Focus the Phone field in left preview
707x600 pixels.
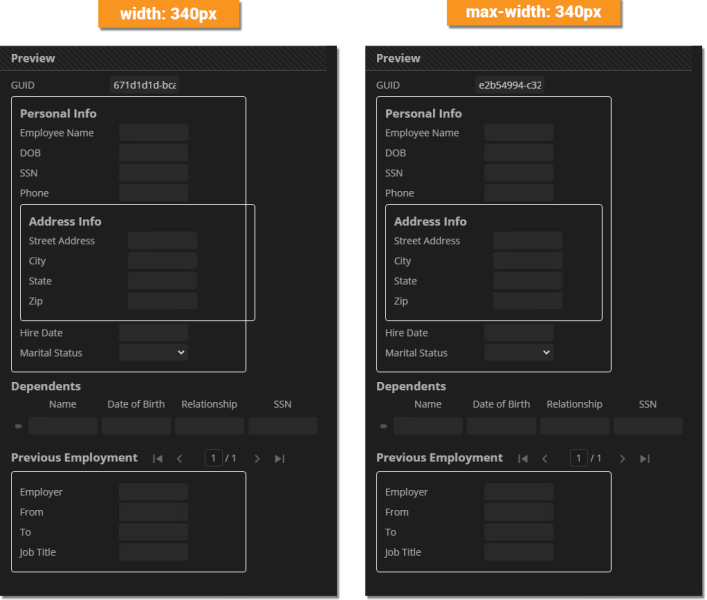[x=154, y=192]
